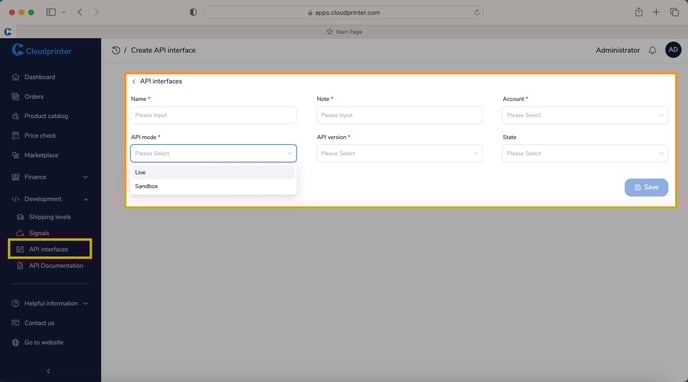This screenshot has height=382, width=688.
Task: Go back with Safari back arrow
Action: tap(80, 12)
